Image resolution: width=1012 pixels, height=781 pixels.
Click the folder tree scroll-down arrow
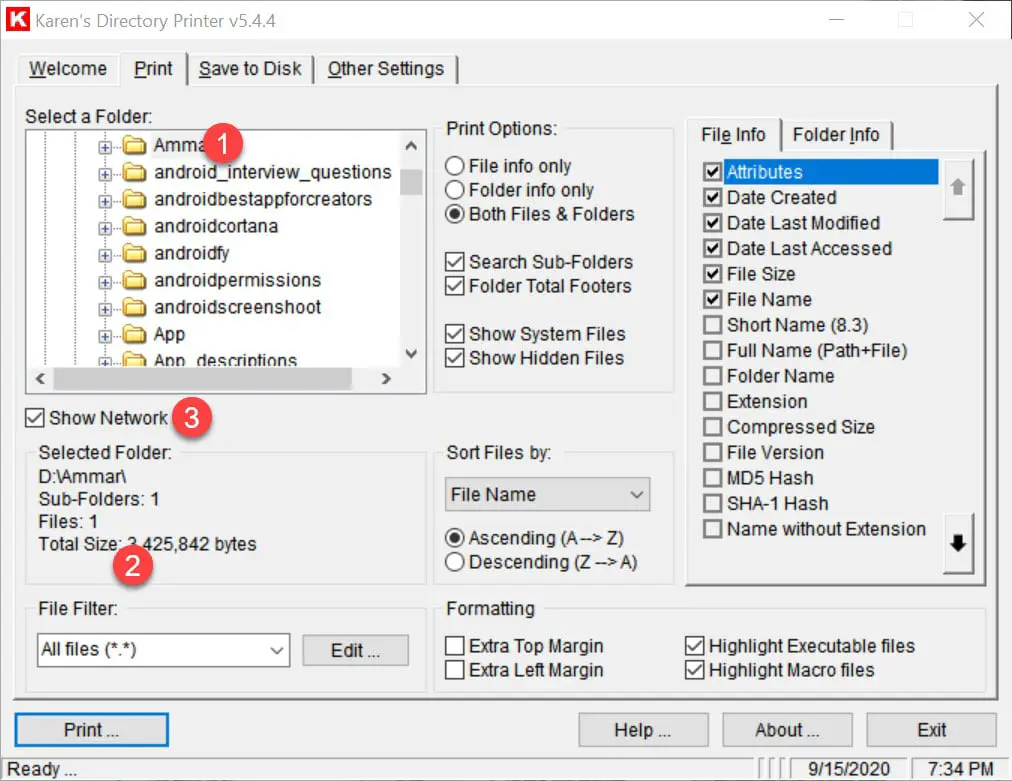click(x=411, y=354)
